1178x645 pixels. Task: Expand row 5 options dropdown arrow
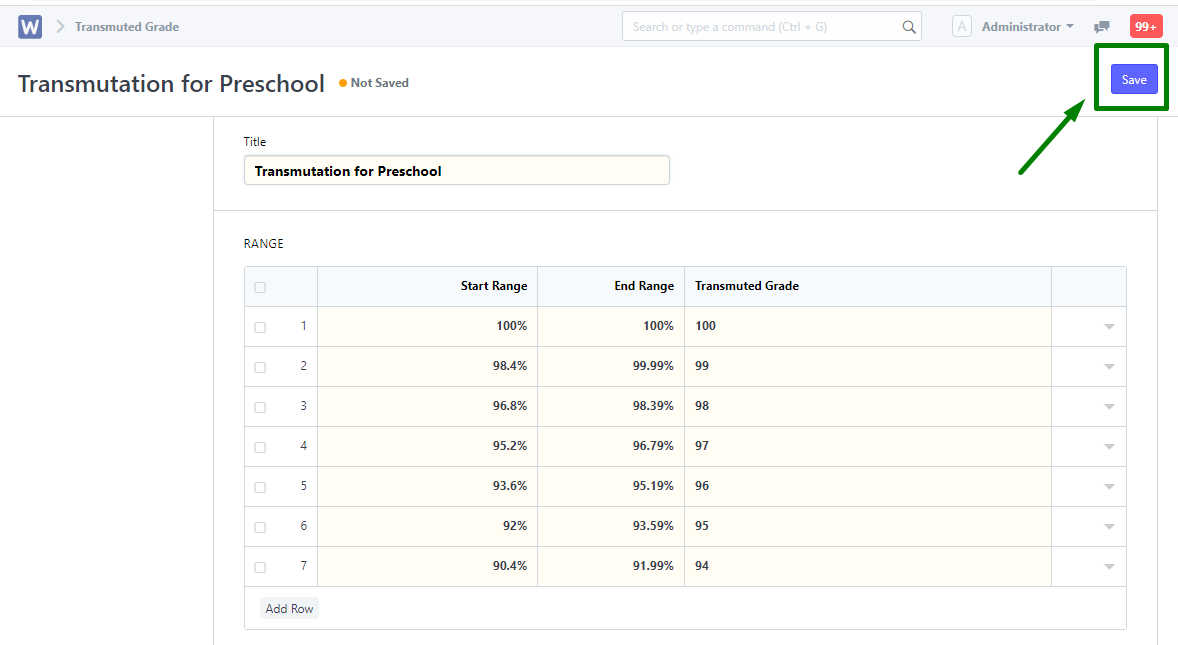tap(1109, 486)
